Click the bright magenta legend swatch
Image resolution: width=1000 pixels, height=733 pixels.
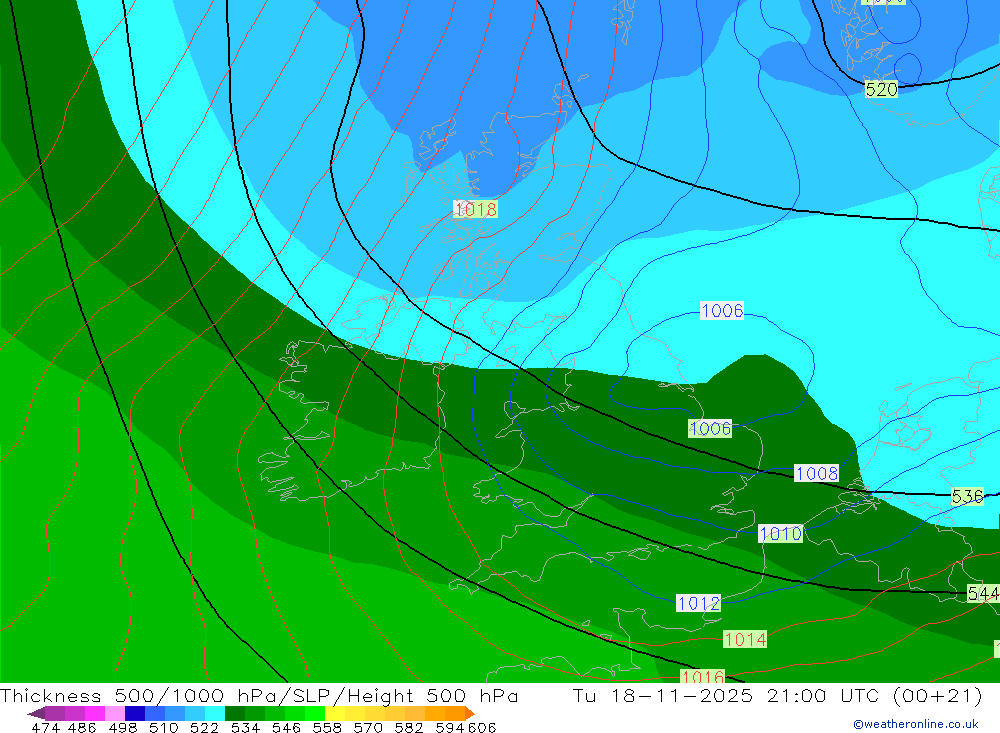click(x=94, y=713)
